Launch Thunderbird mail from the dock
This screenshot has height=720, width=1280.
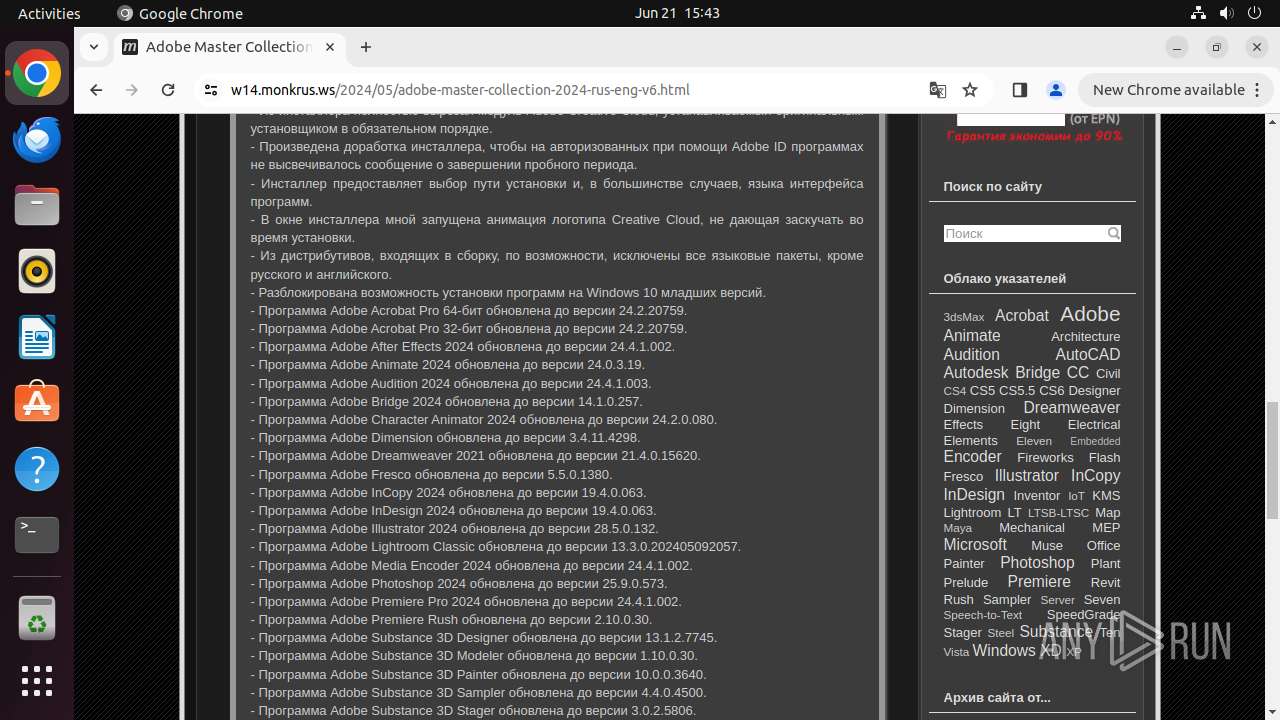[37, 140]
